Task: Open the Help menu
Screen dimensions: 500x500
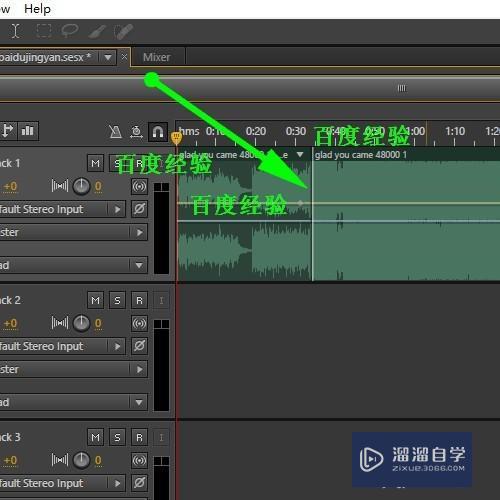Action: tap(37, 9)
